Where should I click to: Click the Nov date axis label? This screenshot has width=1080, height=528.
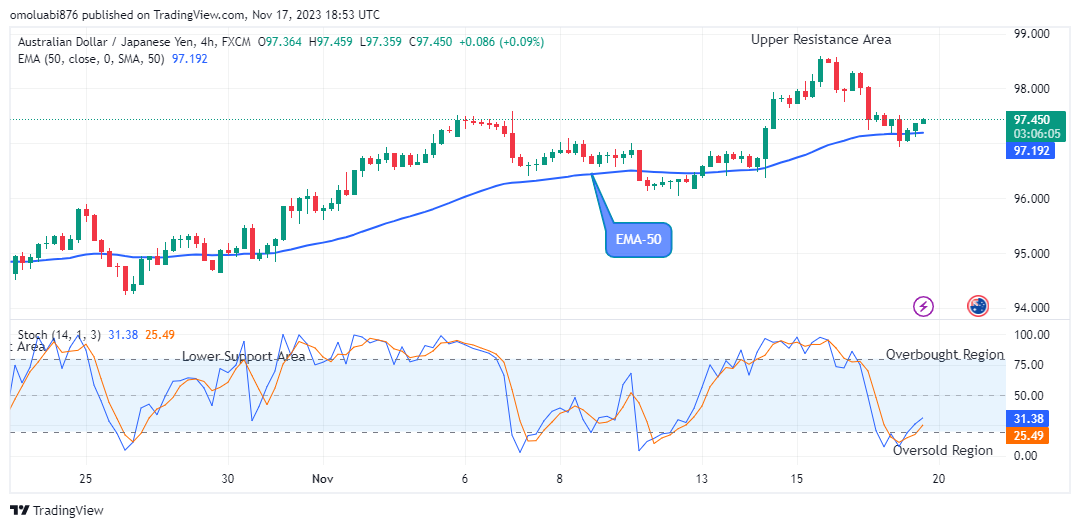point(323,478)
